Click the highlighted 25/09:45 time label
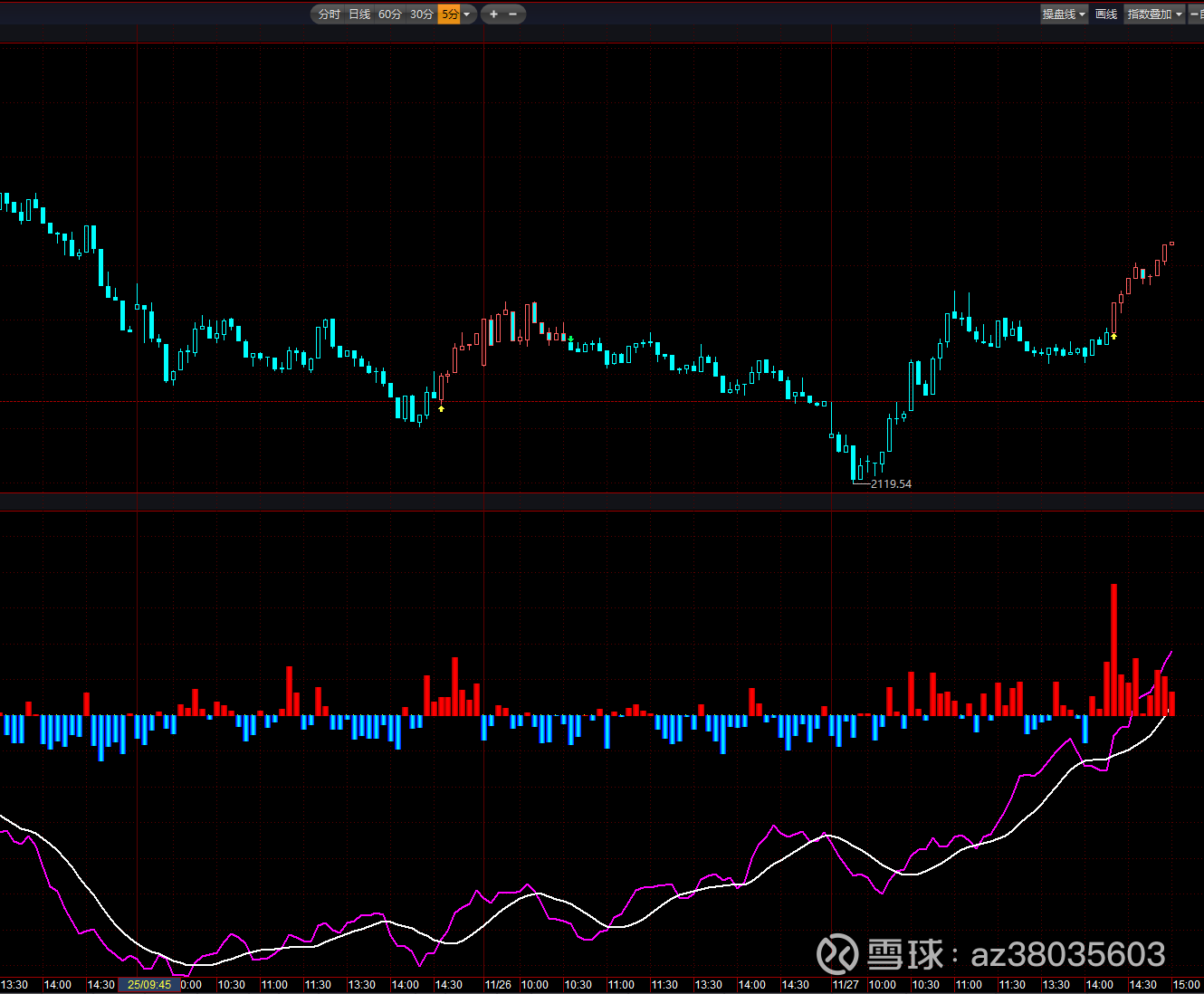Screen dimensions: 1204x994 click(x=149, y=985)
